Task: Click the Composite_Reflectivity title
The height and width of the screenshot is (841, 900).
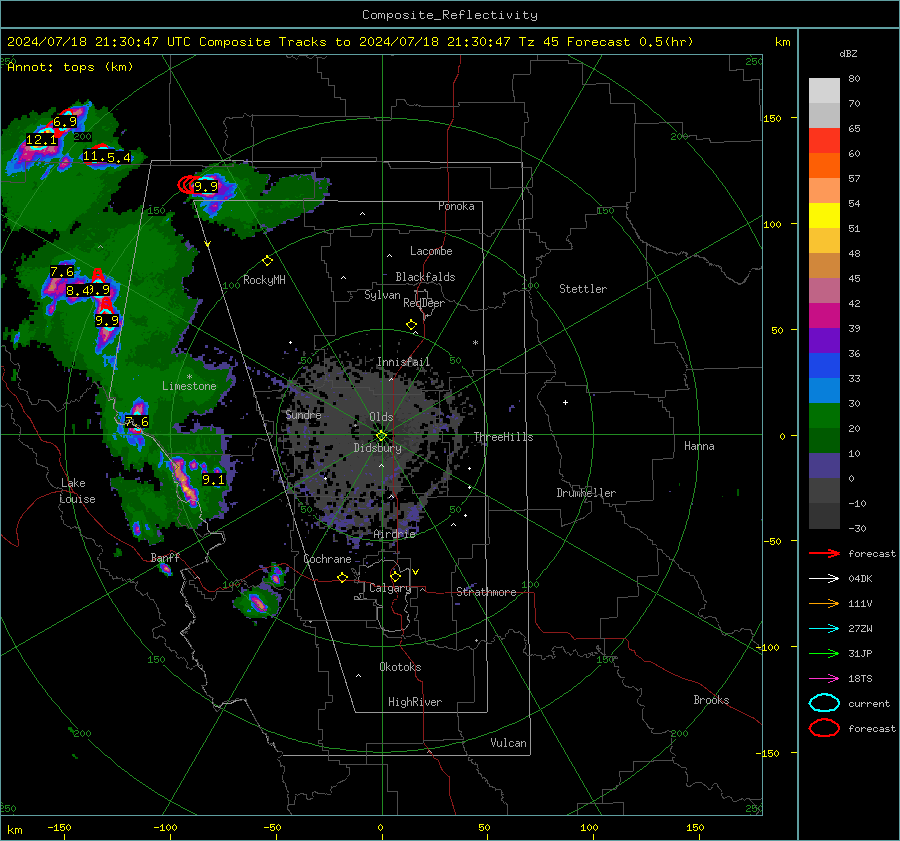Action: [x=450, y=15]
